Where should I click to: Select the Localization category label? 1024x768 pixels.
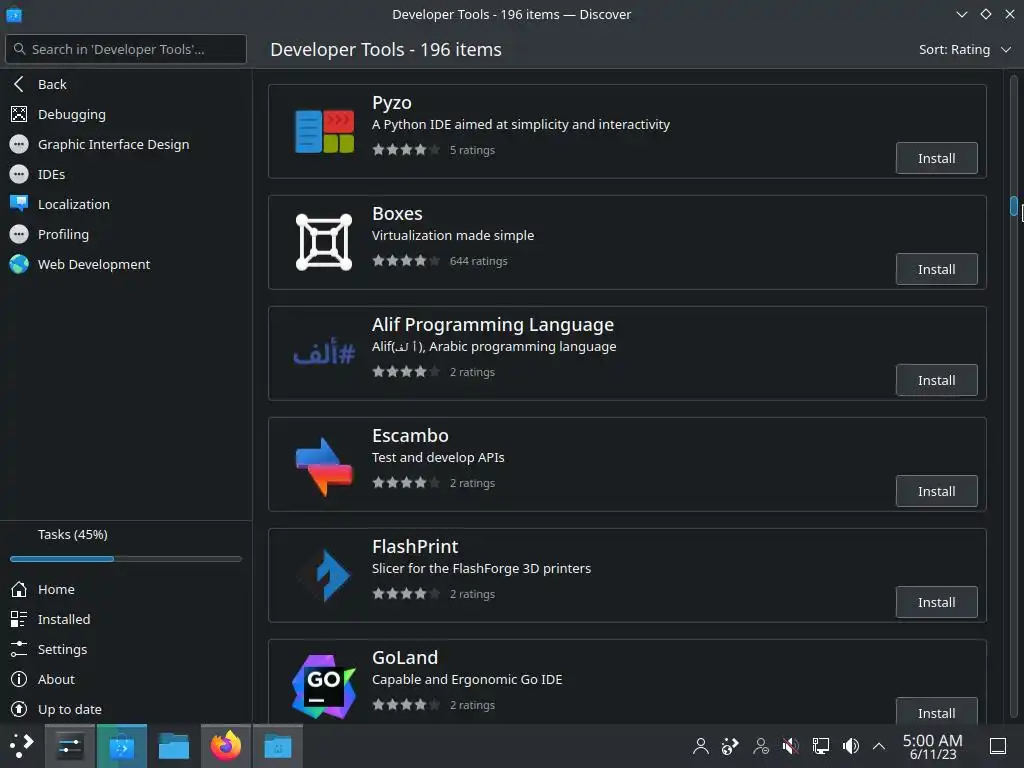click(x=74, y=204)
